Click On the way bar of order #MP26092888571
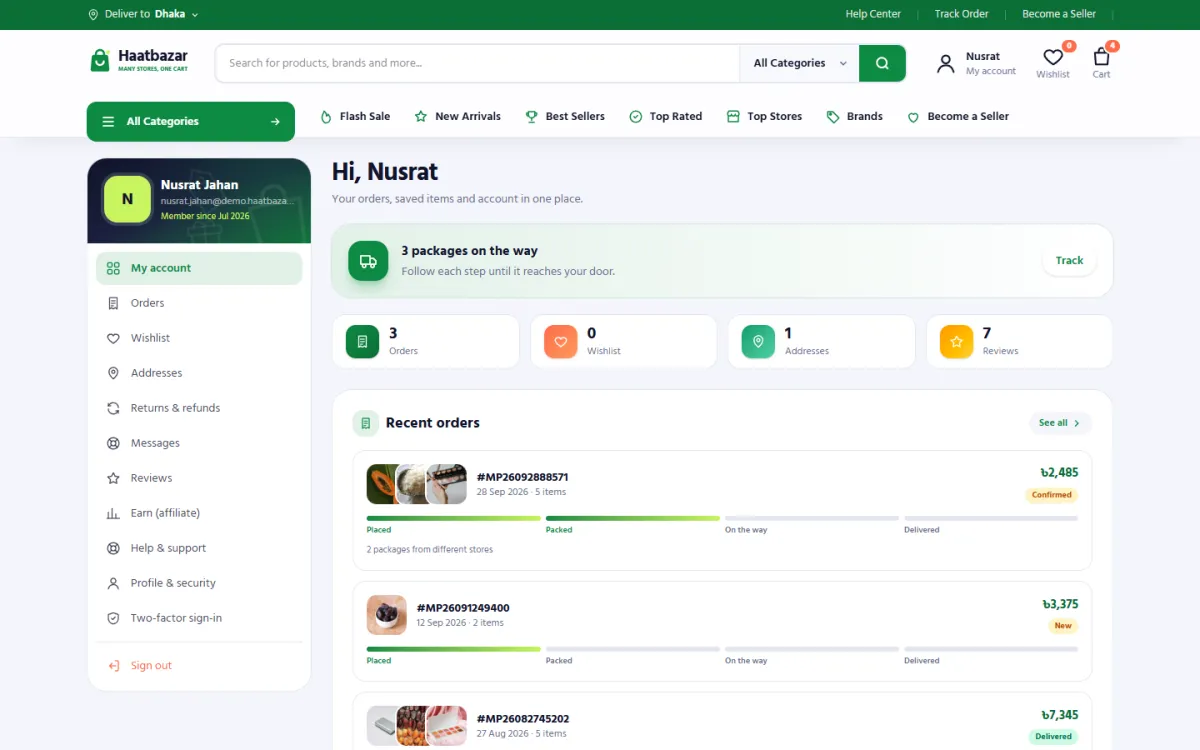 point(812,518)
